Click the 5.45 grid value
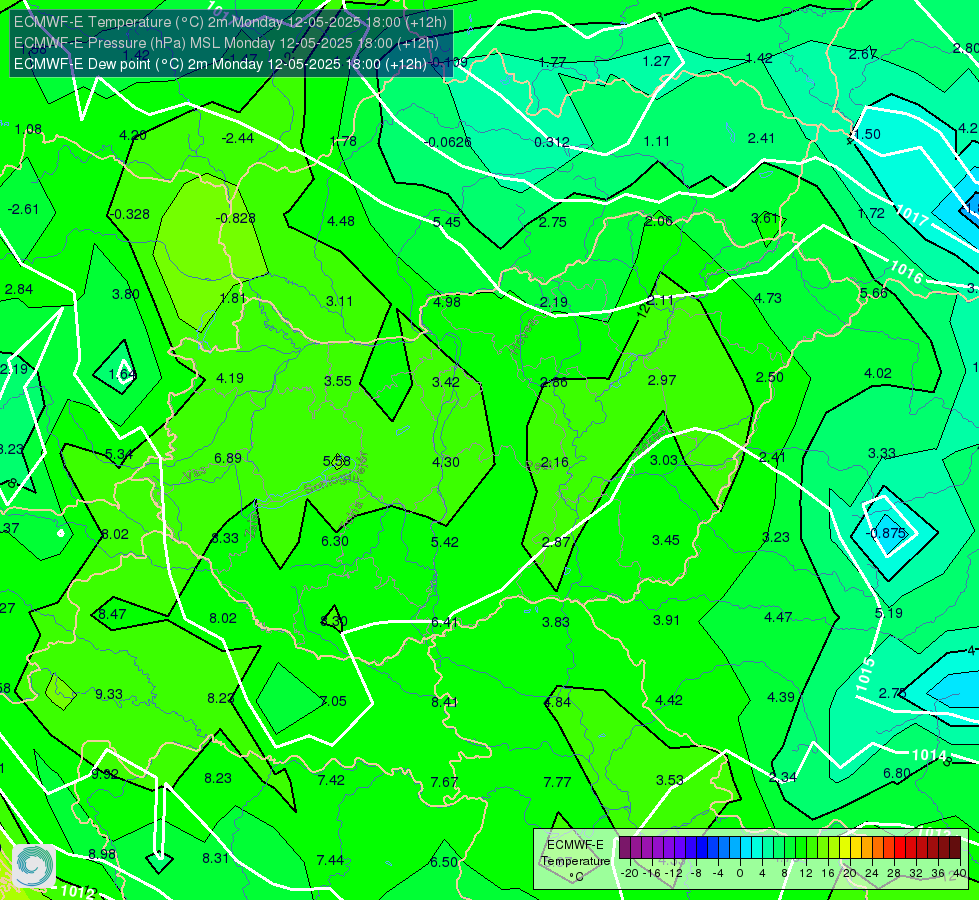Screen dimensions: 979x900 coord(446,222)
